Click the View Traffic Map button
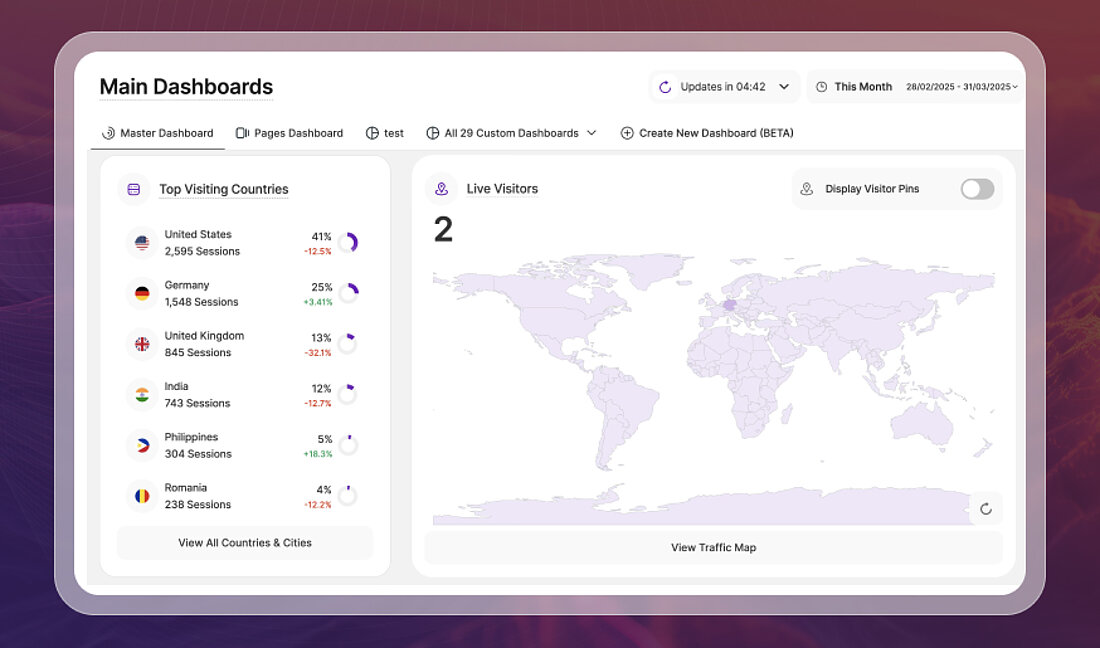This screenshot has height=648, width=1100. [713, 548]
